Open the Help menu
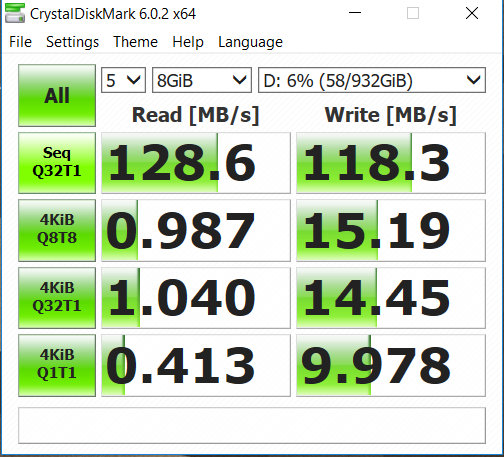The image size is (504, 457). [188, 42]
